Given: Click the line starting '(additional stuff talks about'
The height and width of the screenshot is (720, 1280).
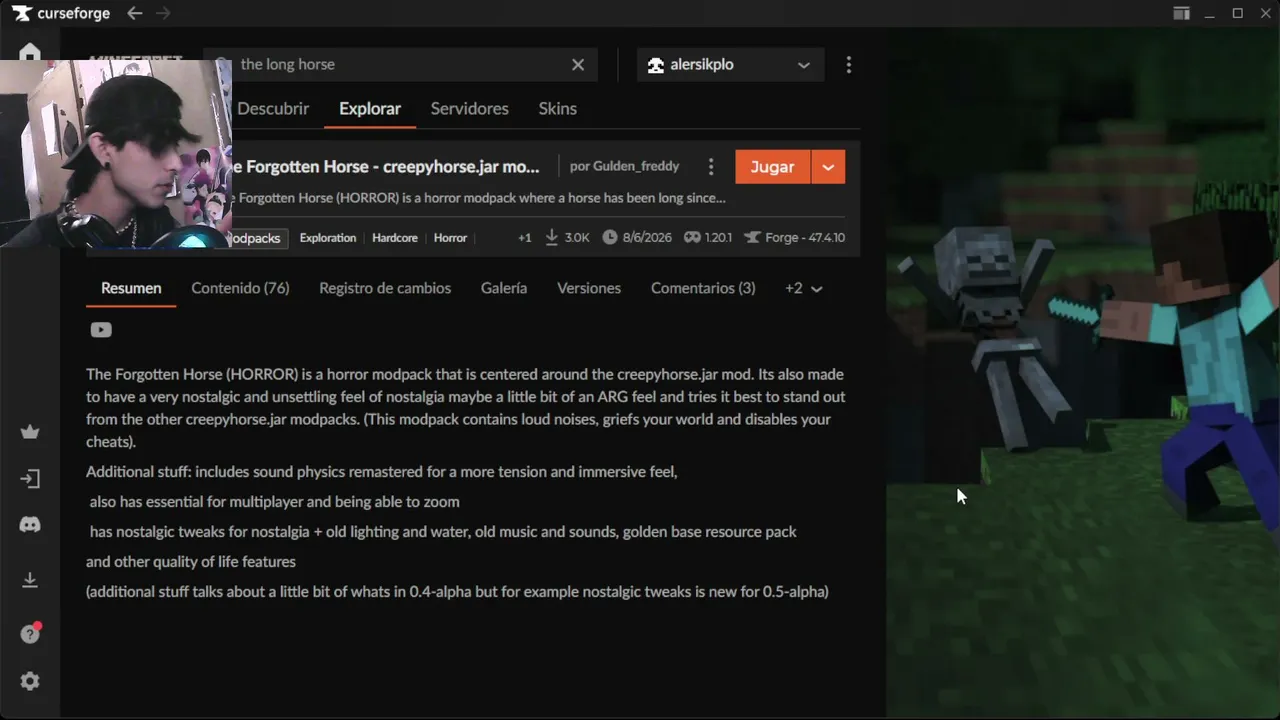Looking at the screenshot, I should 457,592.
